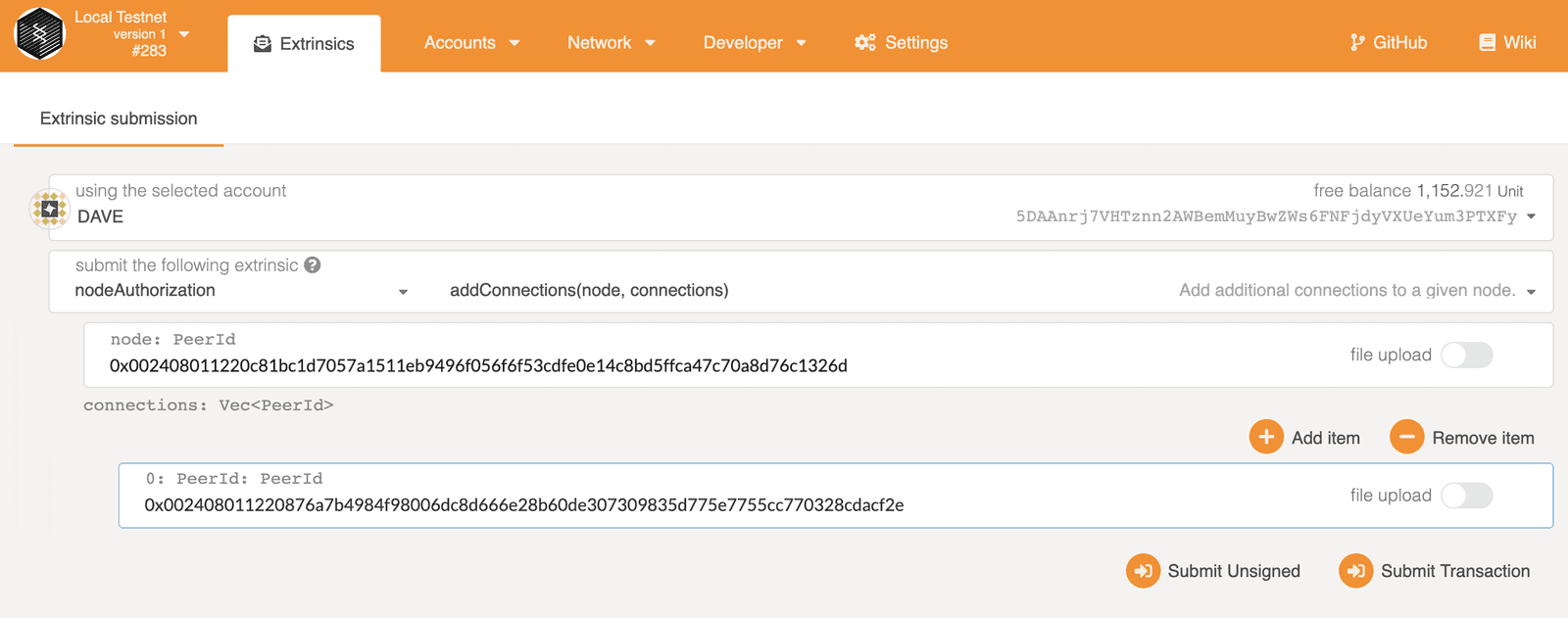
Task: Select the Extrinsic submission tab
Action: click(x=119, y=119)
